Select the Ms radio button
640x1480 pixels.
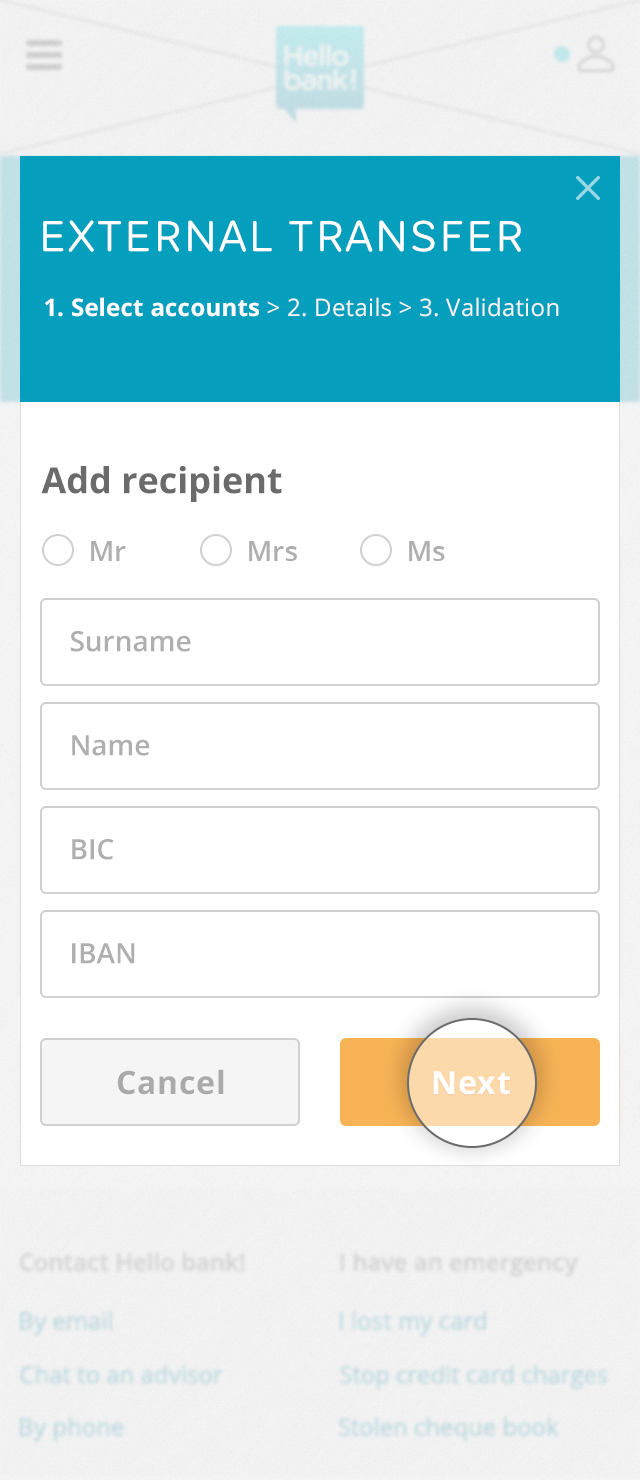click(376, 550)
